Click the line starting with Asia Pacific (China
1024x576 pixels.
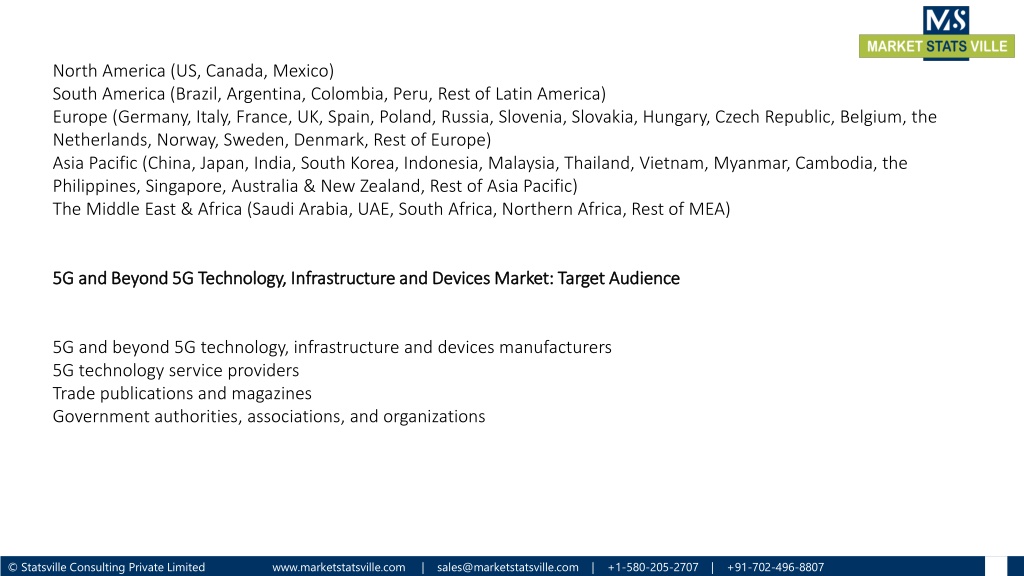coord(480,163)
